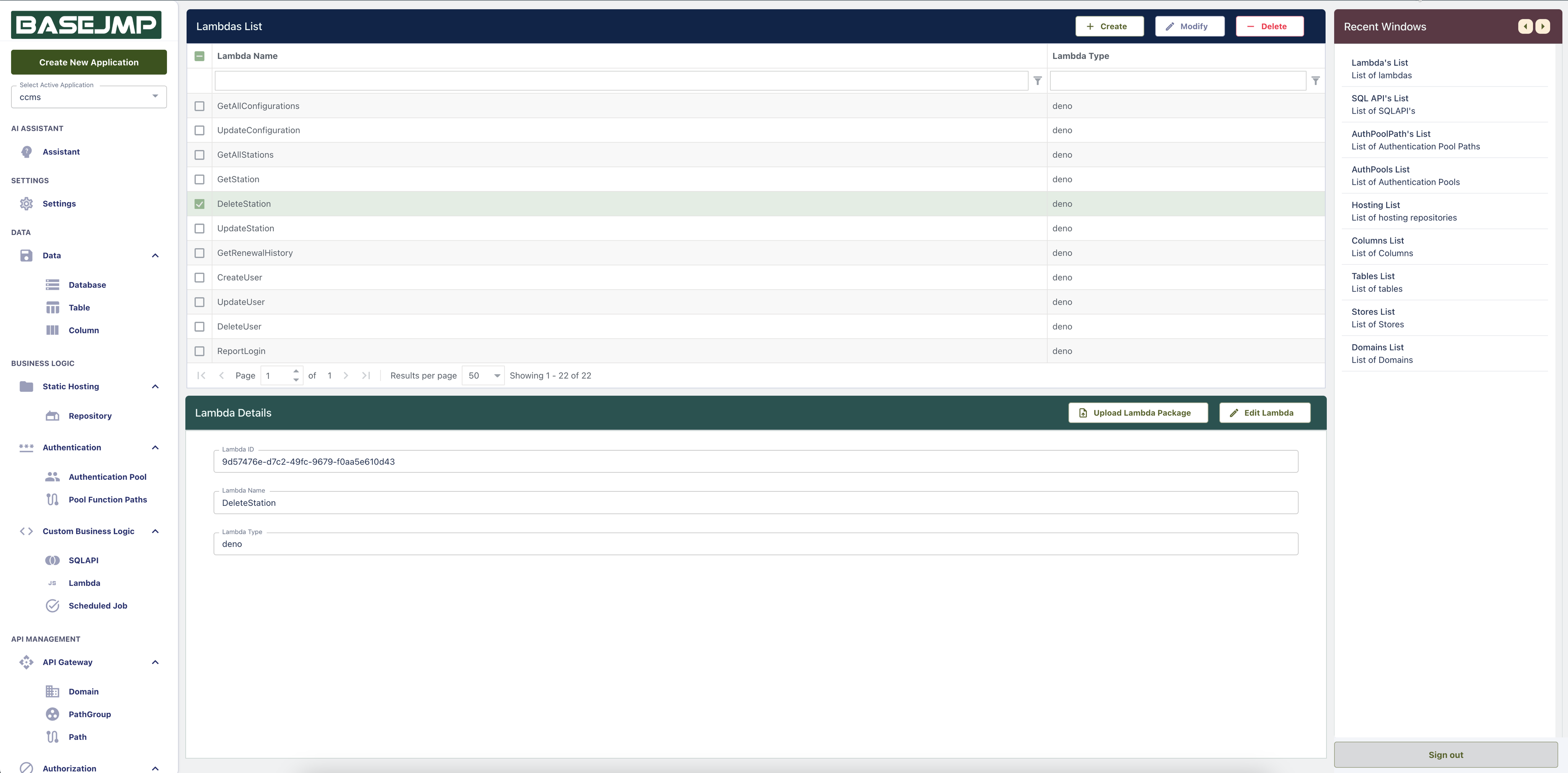The image size is (1568, 773).
Task: Jump to last page in pagination
Action: pos(366,375)
